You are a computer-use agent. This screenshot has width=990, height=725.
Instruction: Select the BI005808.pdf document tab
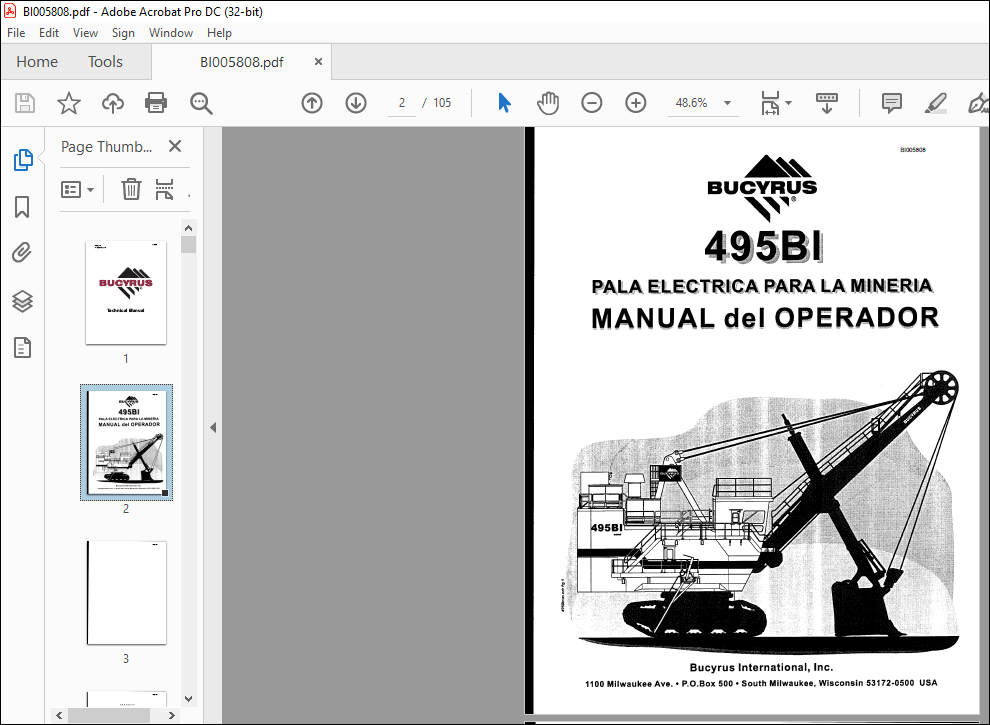pos(242,62)
